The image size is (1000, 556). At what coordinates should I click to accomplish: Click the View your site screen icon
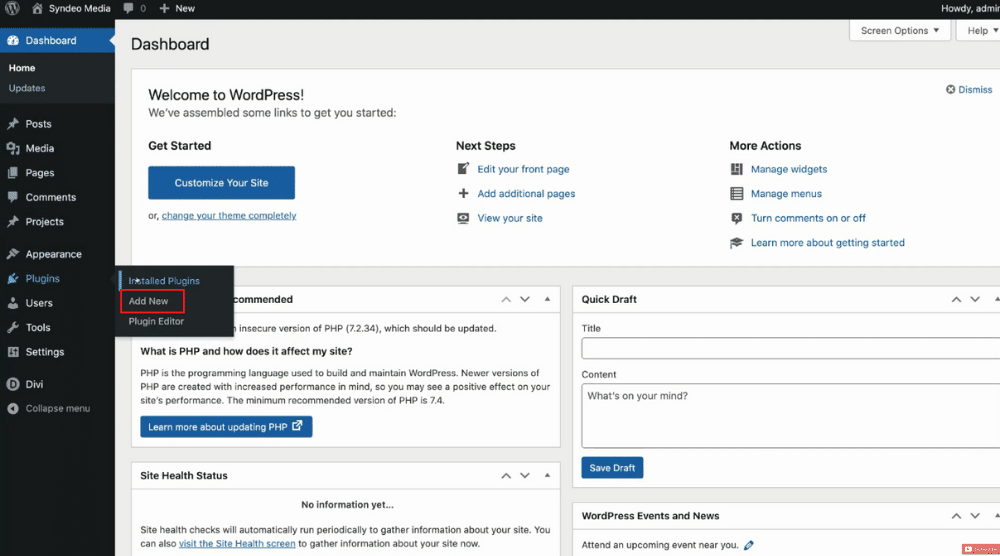click(x=464, y=218)
